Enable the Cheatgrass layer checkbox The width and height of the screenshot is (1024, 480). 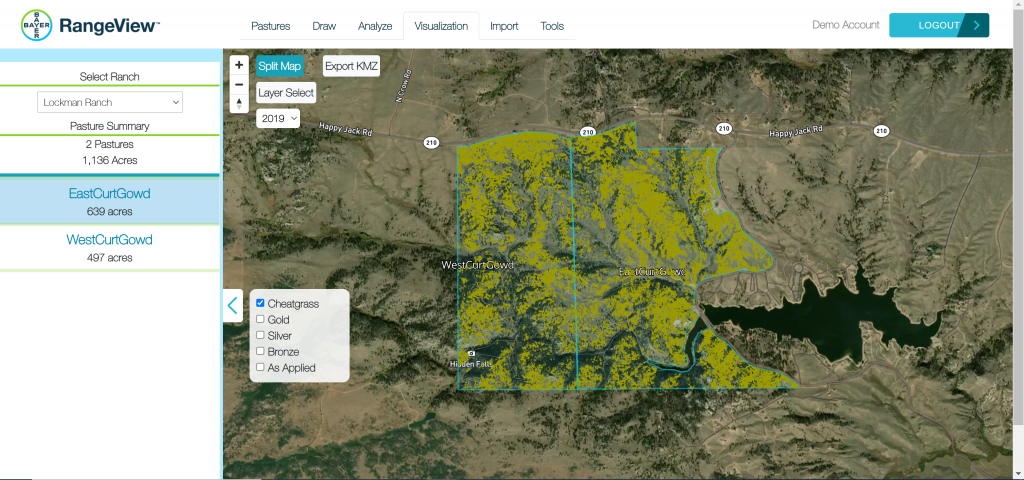pyautogui.click(x=260, y=303)
